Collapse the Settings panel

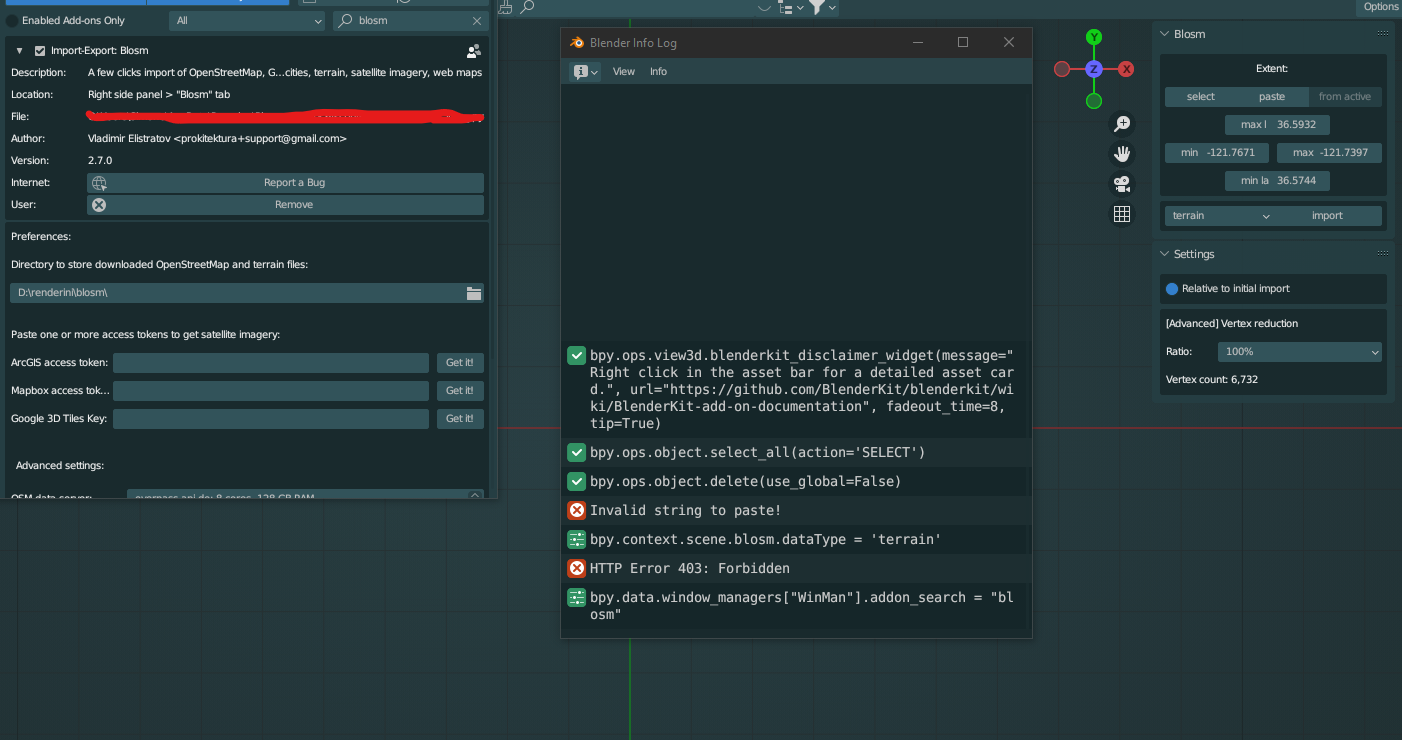[x=1163, y=253]
